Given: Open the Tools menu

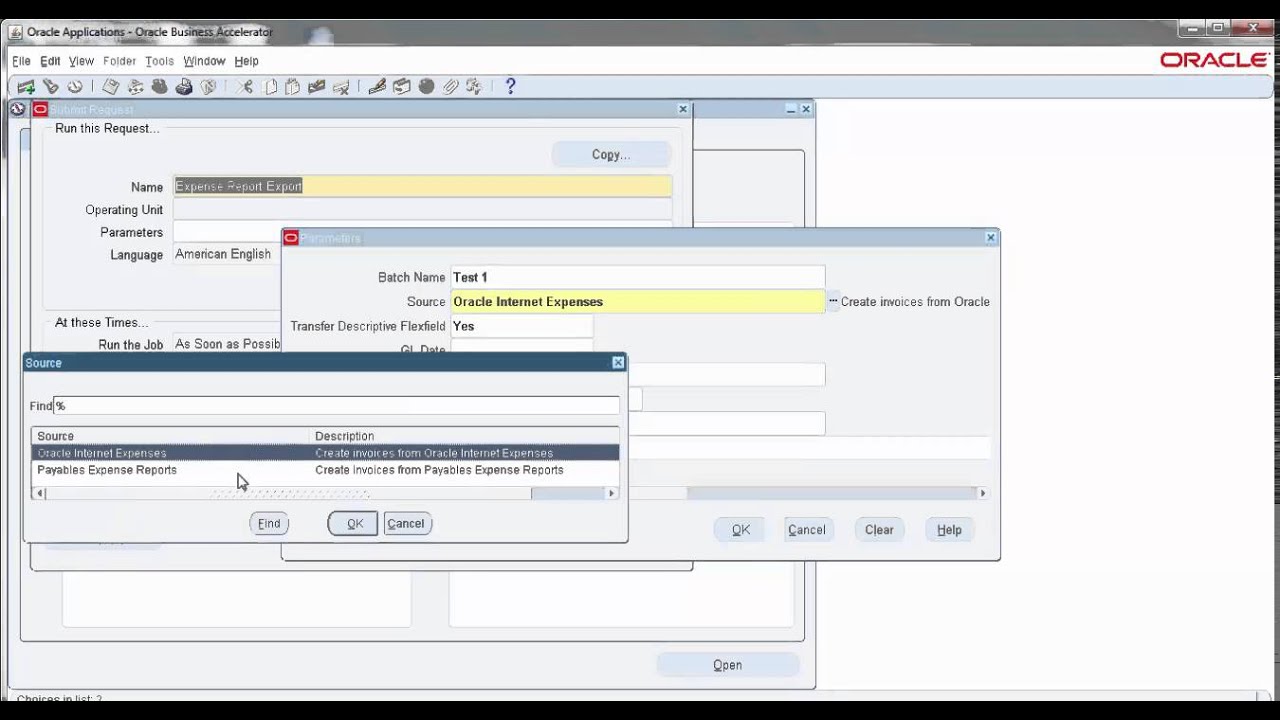Looking at the screenshot, I should coord(159,61).
